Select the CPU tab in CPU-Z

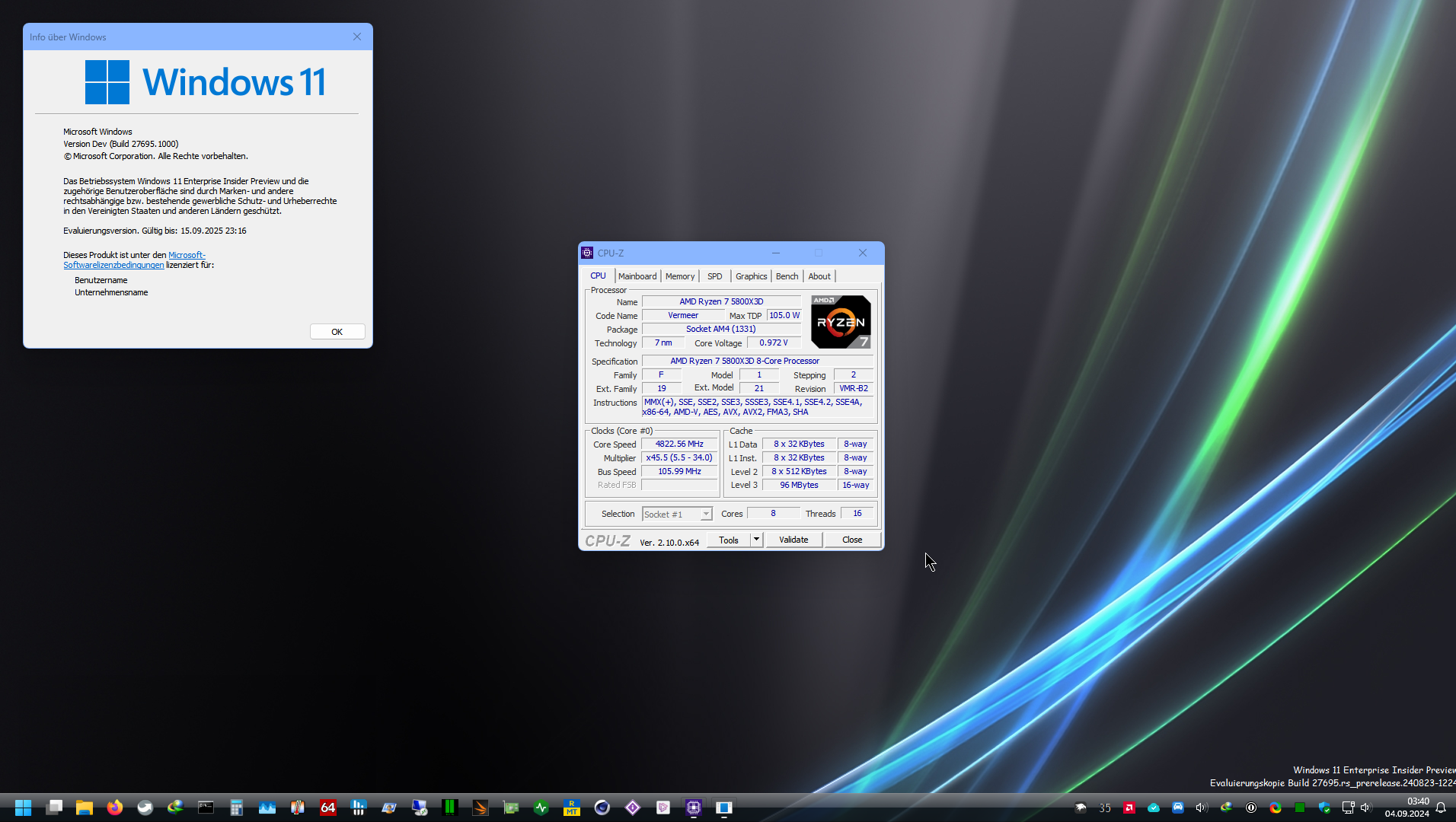pos(599,276)
